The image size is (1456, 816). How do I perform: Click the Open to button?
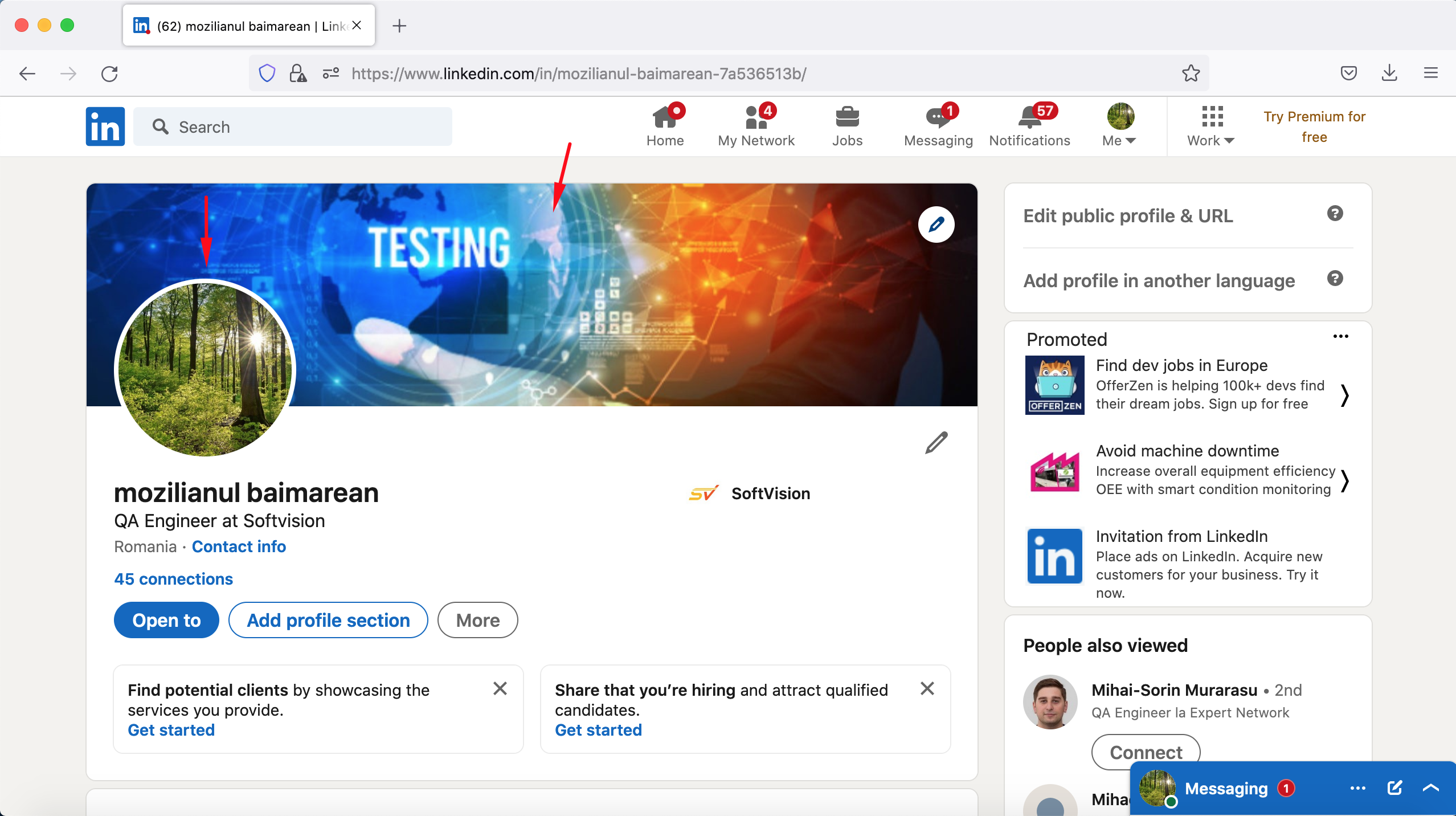166,620
